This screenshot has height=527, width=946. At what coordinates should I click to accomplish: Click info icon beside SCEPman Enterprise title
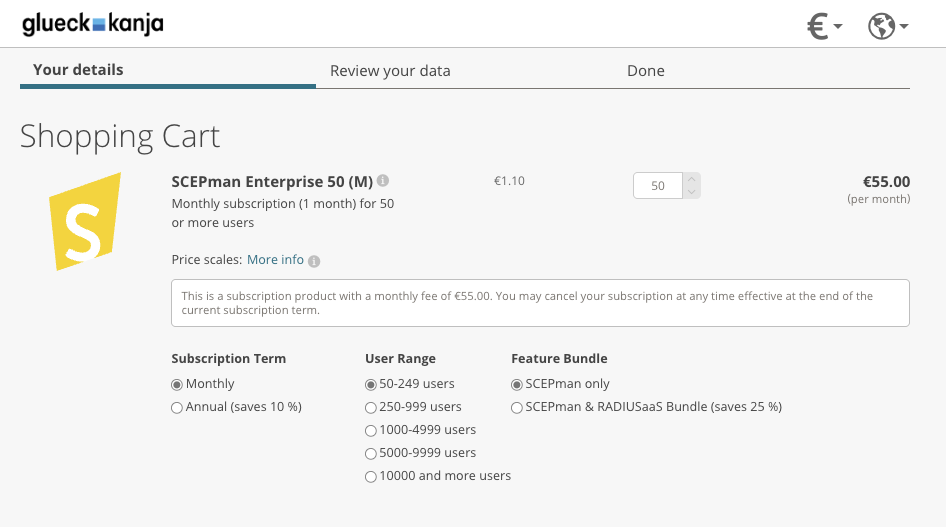pos(383,181)
